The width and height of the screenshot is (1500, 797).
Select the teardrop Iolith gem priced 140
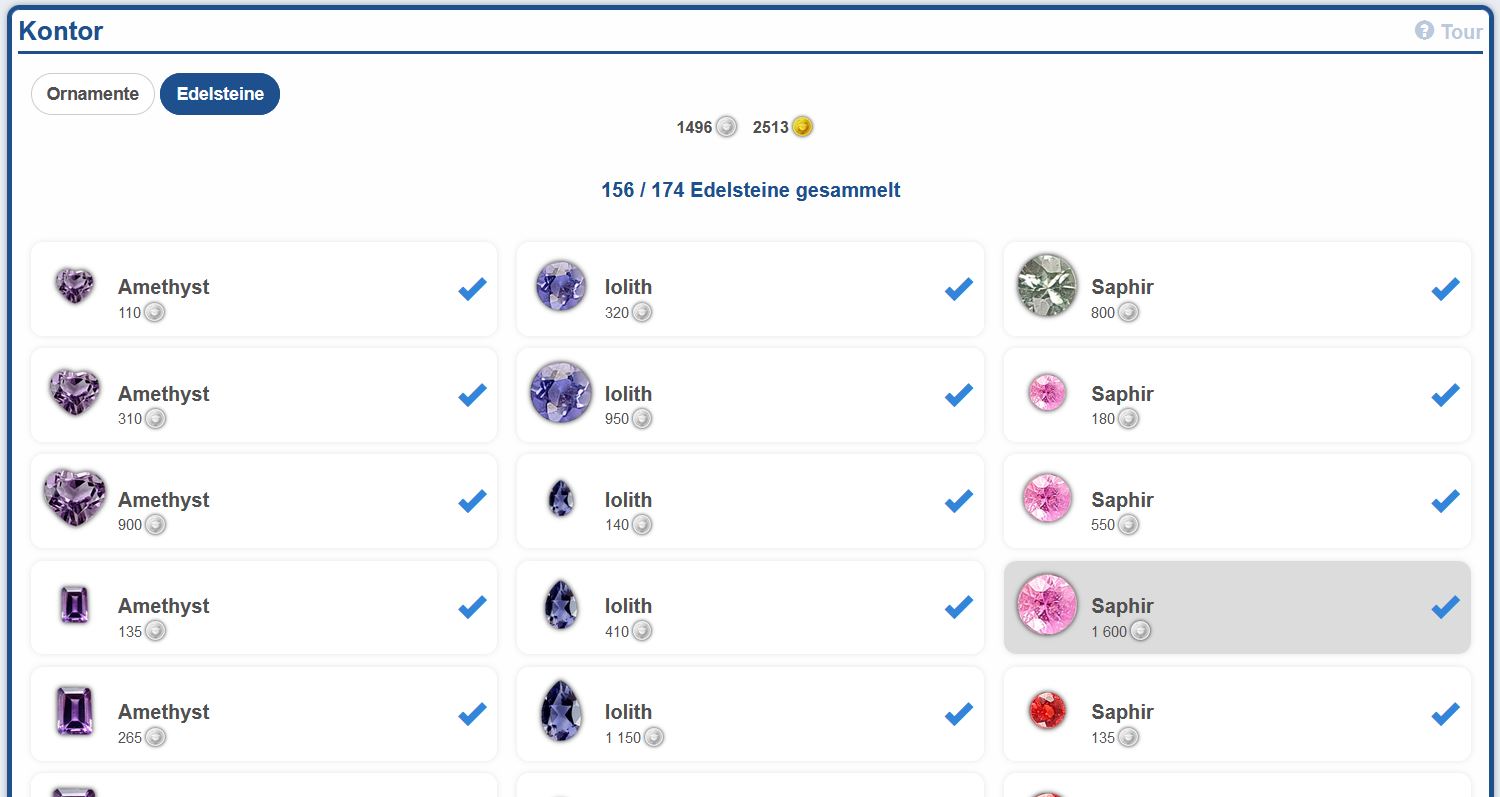point(561,498)
